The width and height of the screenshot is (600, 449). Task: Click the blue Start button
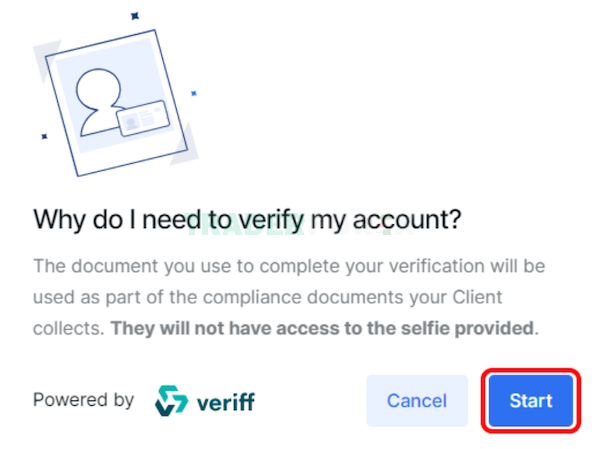coord(531,401)
